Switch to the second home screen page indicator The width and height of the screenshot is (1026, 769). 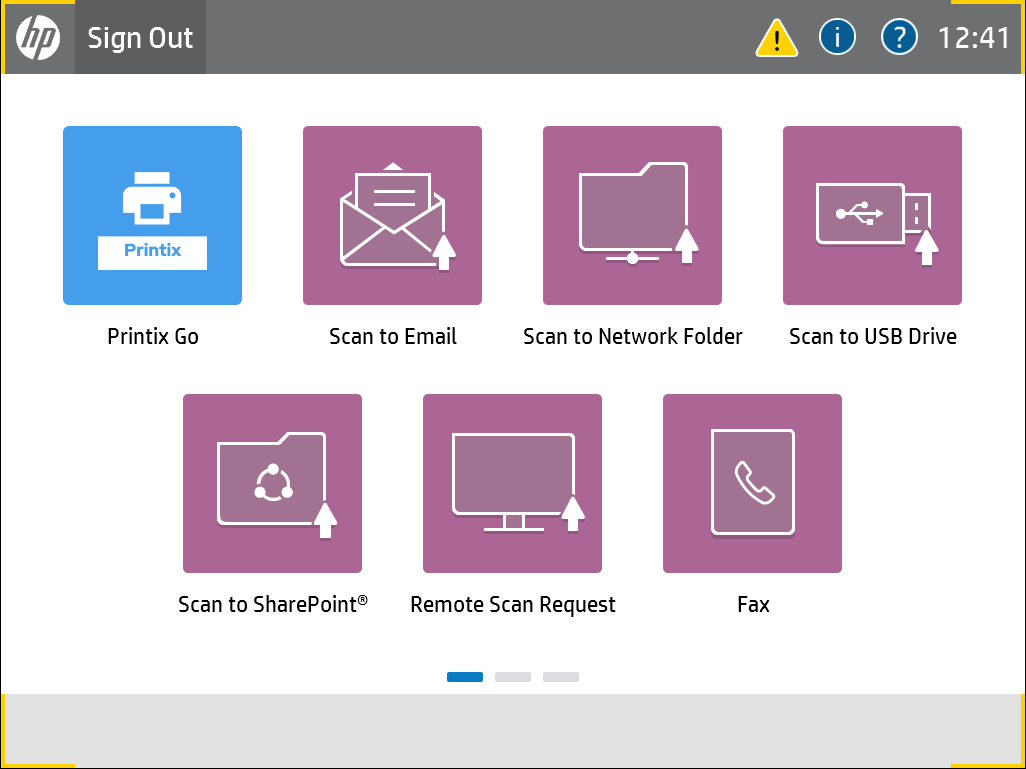(x=513, y=677)
